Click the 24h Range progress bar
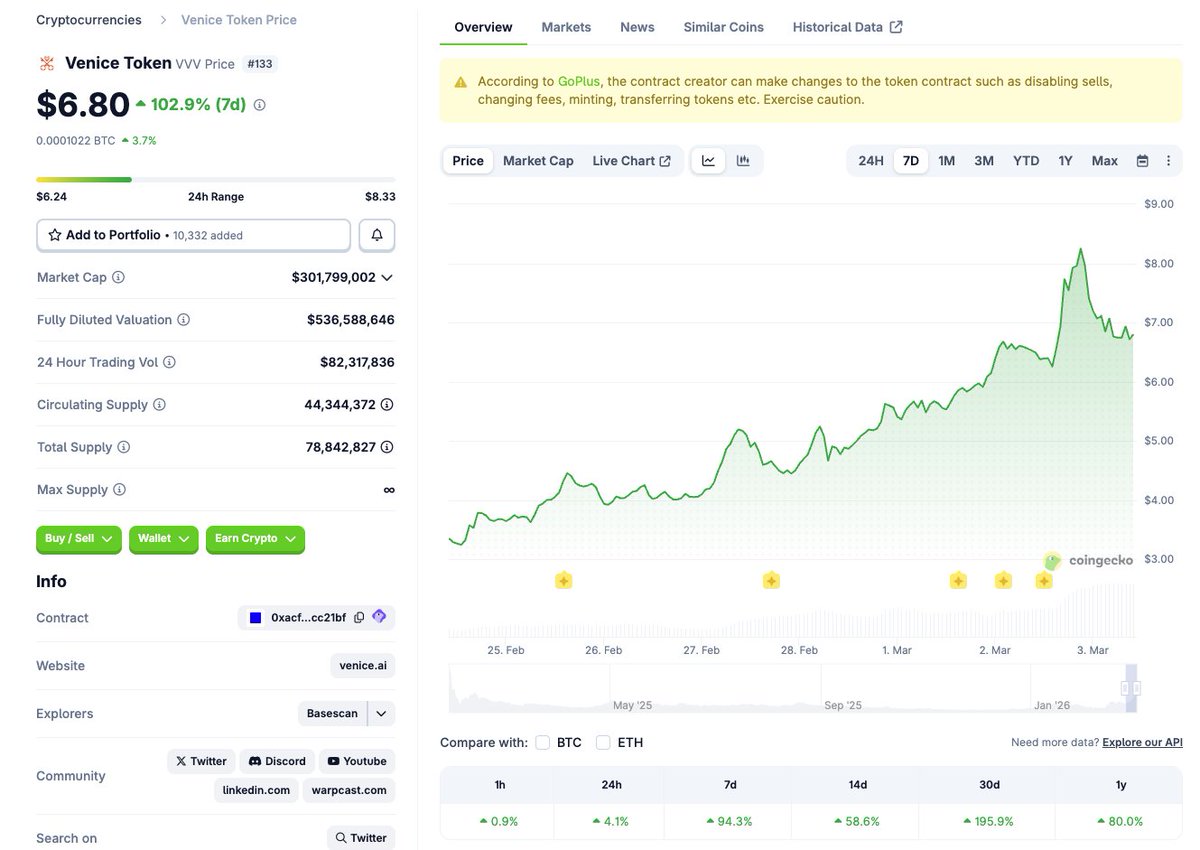This screenshot has width=1200, height=850. coord(215,180)
